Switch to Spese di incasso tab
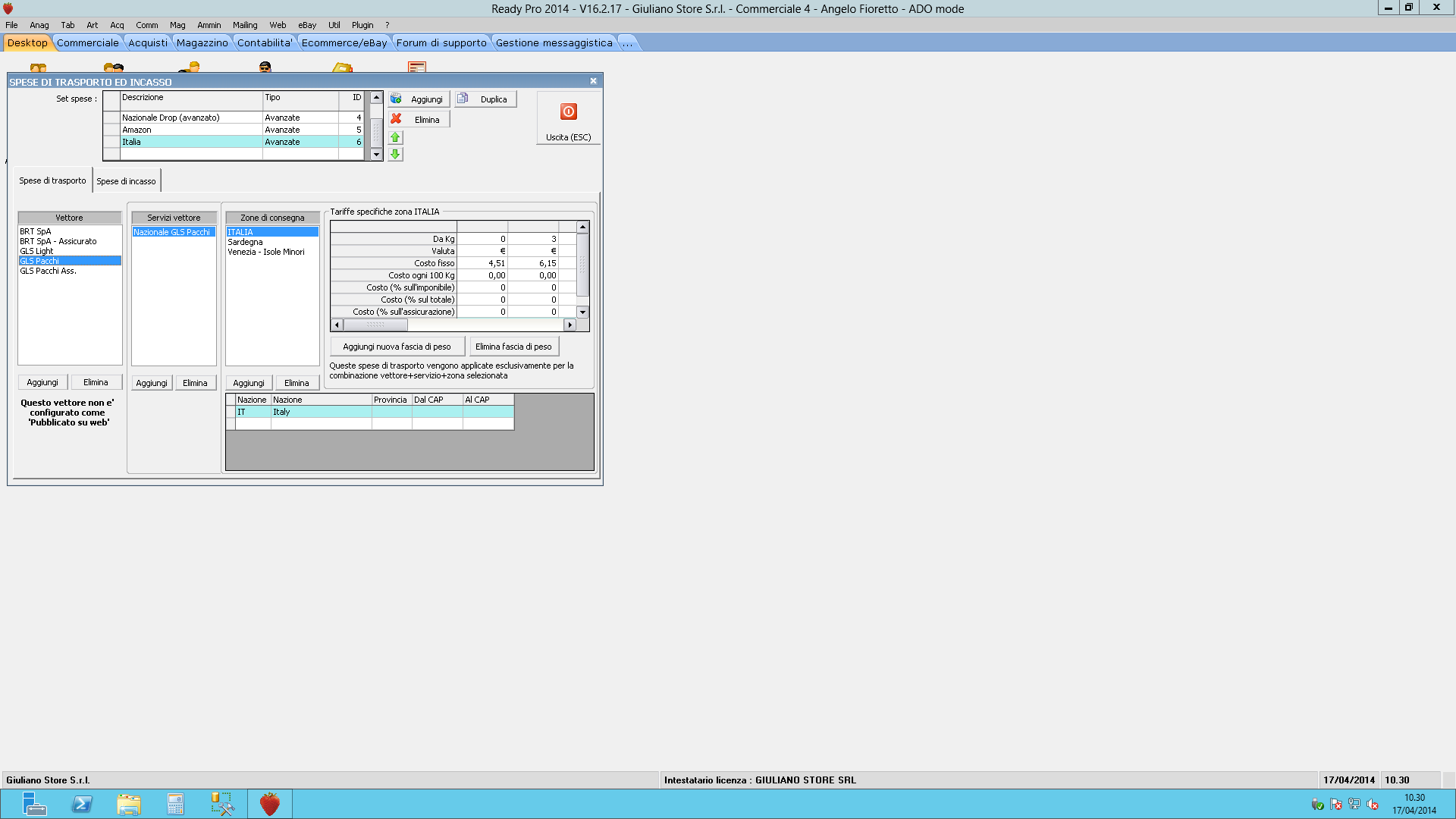Image resolution: width=1456 pixels, height=819 pixels. click(126, 181)
